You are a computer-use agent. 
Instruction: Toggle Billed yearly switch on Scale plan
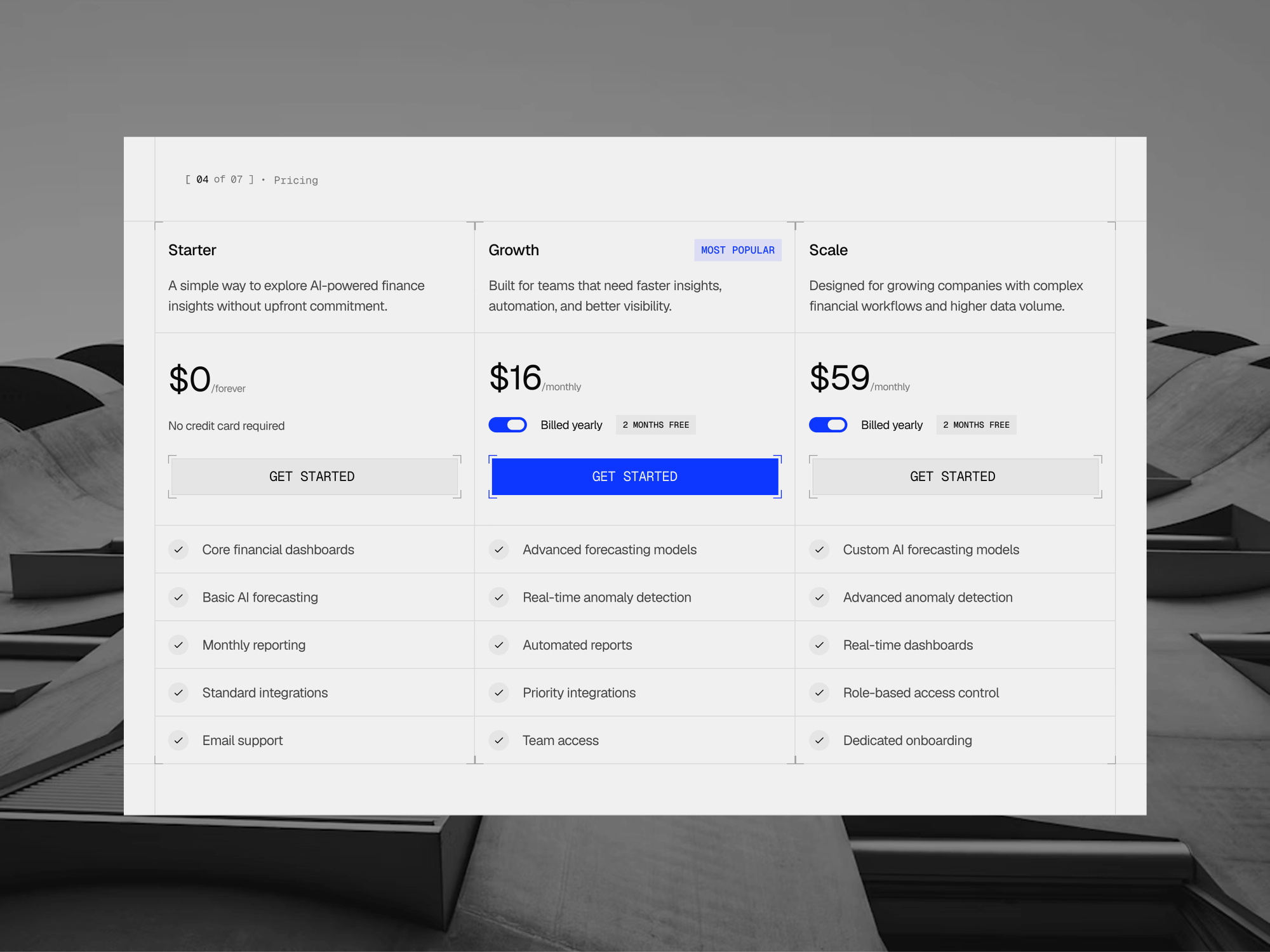(x=828, y=425)
